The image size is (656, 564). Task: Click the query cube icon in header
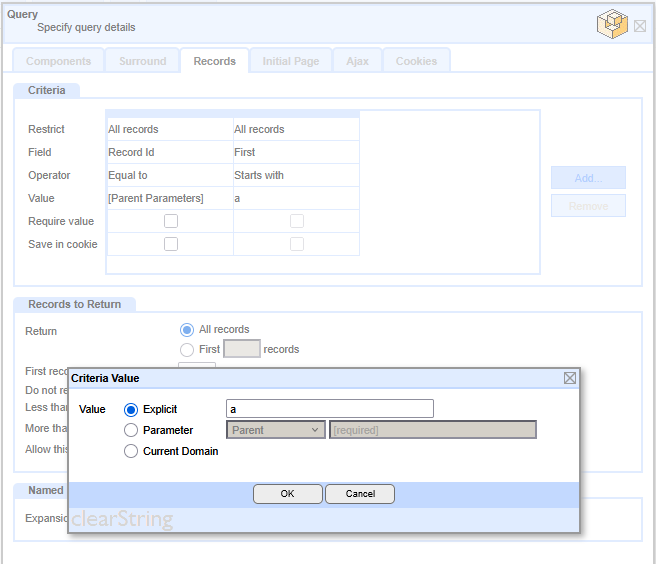click(611, 23)
